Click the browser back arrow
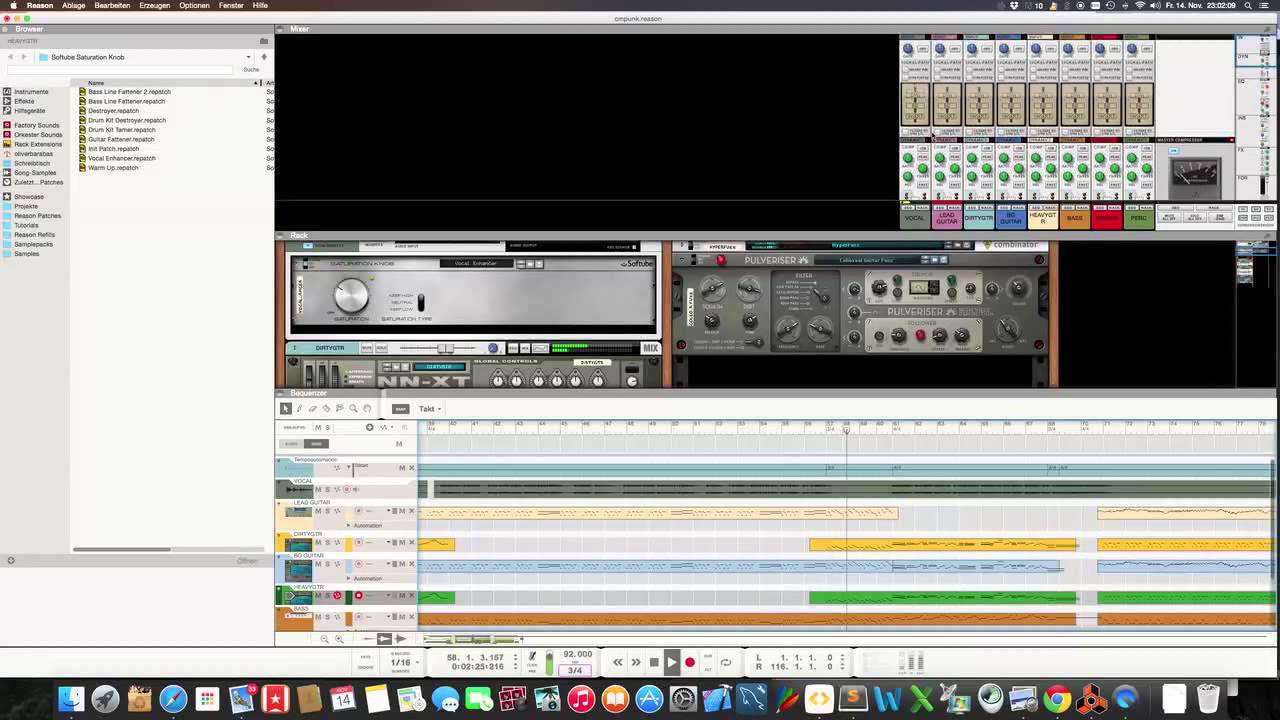This screenshot has width=1280, height=720. [x=11, y=57]
